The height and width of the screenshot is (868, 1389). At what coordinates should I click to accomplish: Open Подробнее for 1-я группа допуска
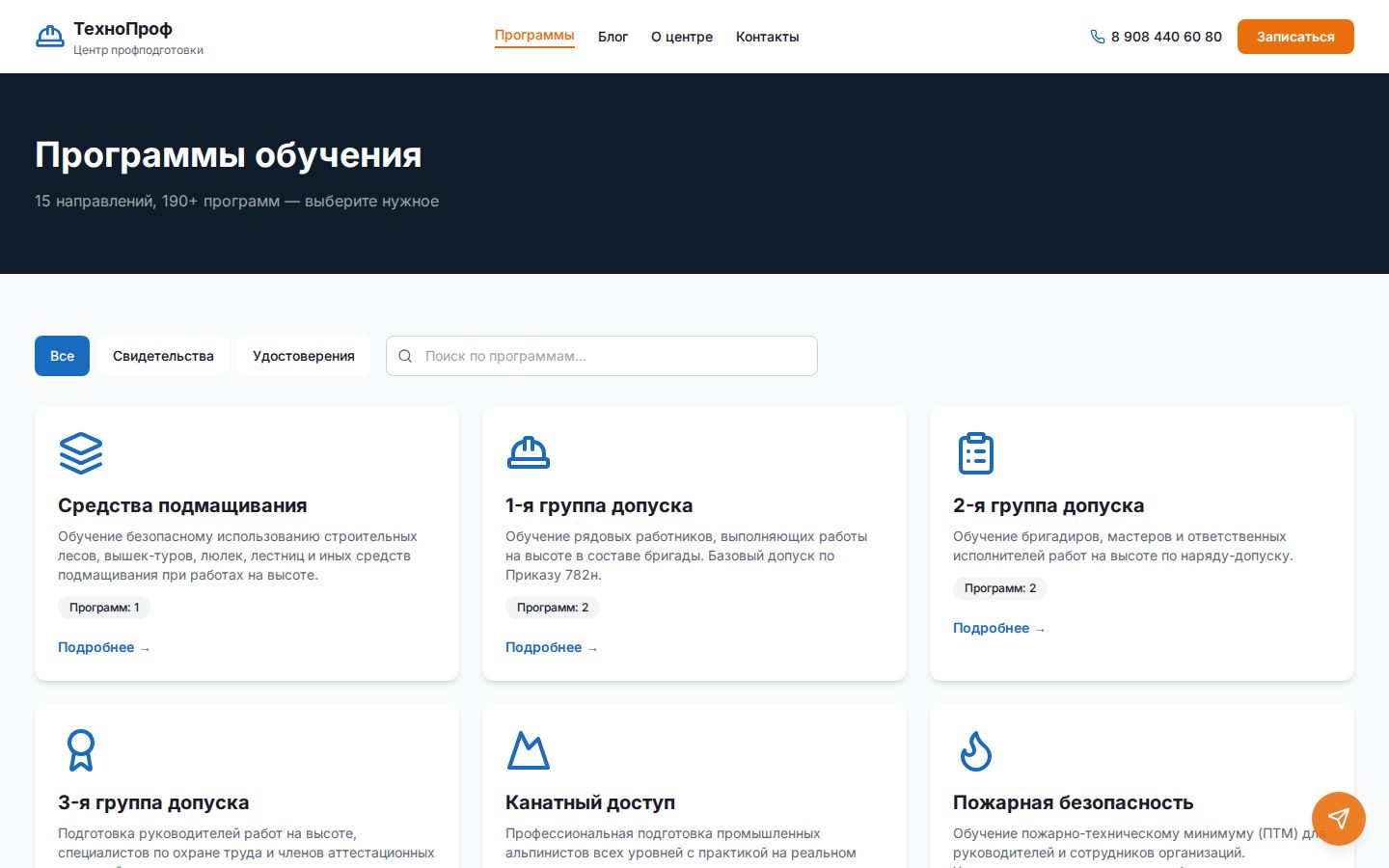click(552, 647)
